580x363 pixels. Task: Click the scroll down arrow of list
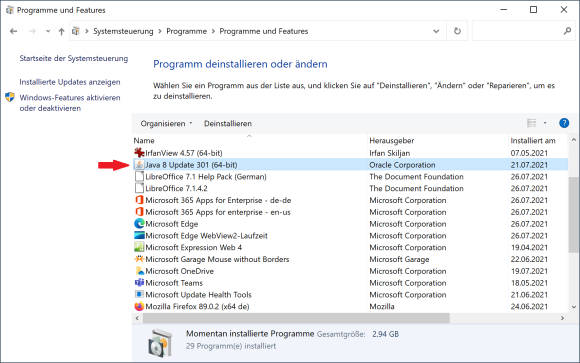(x=574, y=307)
